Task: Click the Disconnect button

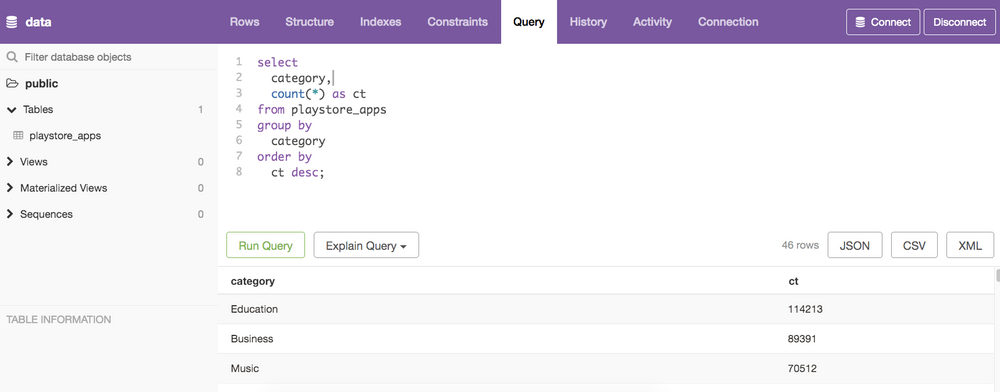Action: (x=959, y=22)
